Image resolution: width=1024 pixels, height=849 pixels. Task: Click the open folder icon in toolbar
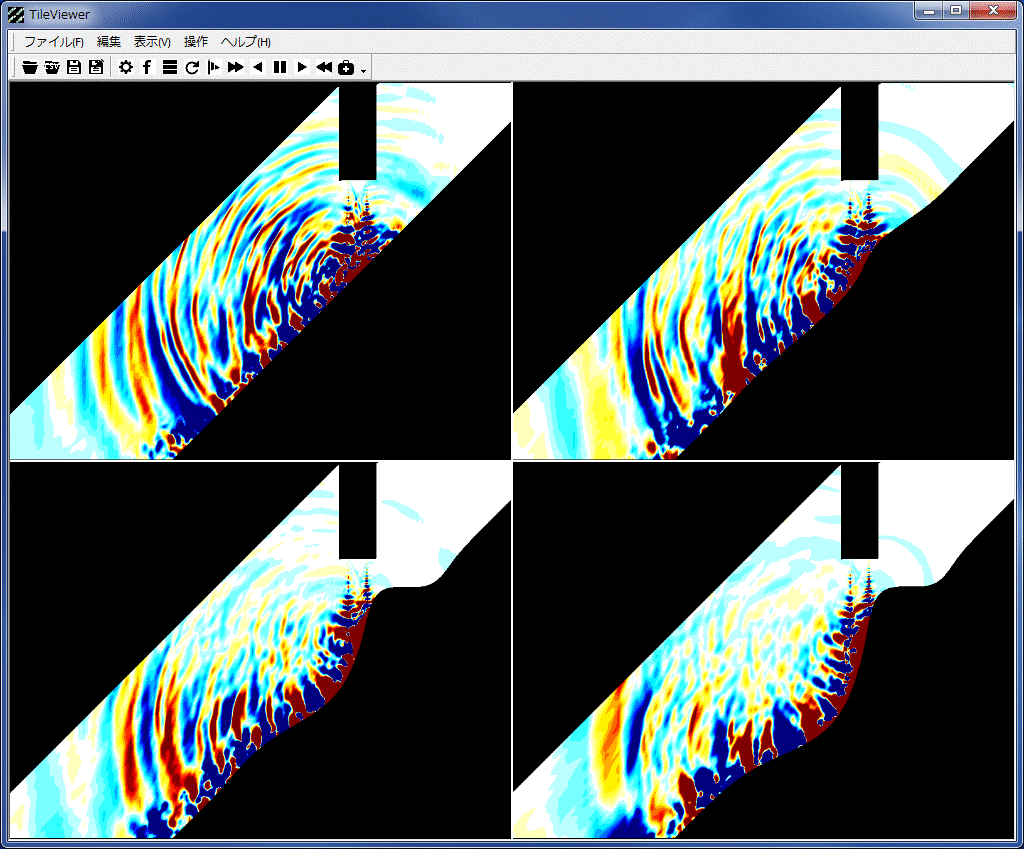coord(30,67)
